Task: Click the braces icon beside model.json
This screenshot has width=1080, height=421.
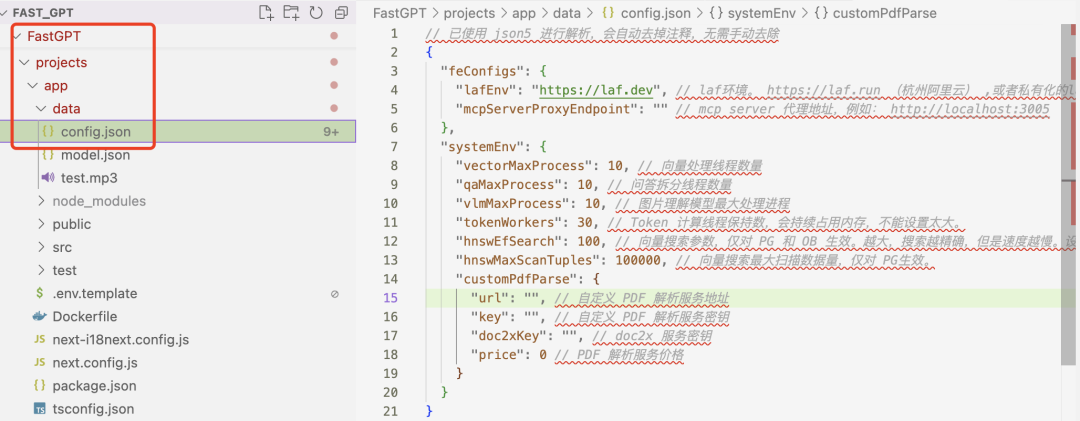Action: click(x=48, y=155)
